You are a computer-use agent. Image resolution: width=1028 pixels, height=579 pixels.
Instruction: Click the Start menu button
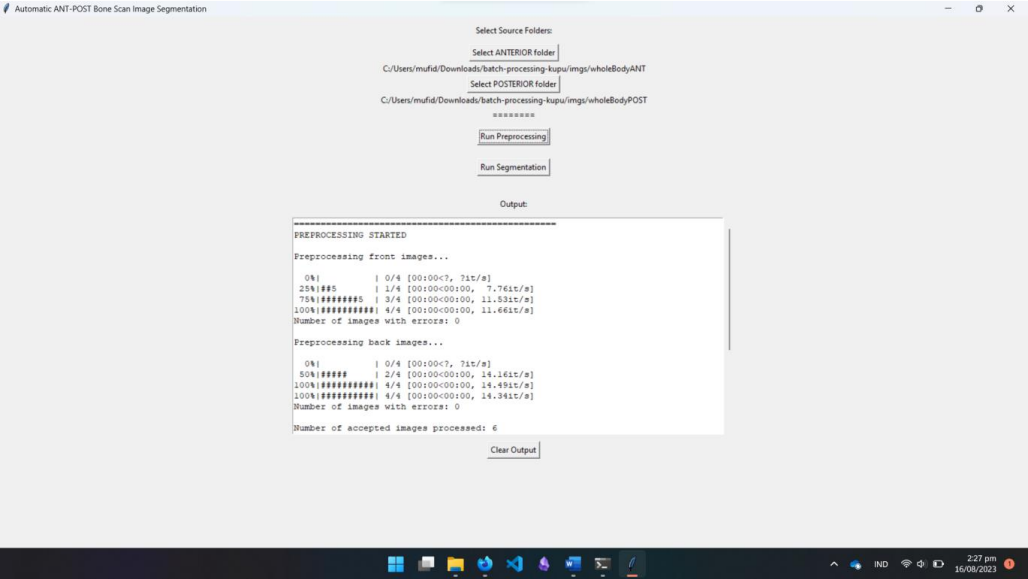coord(396,564)
